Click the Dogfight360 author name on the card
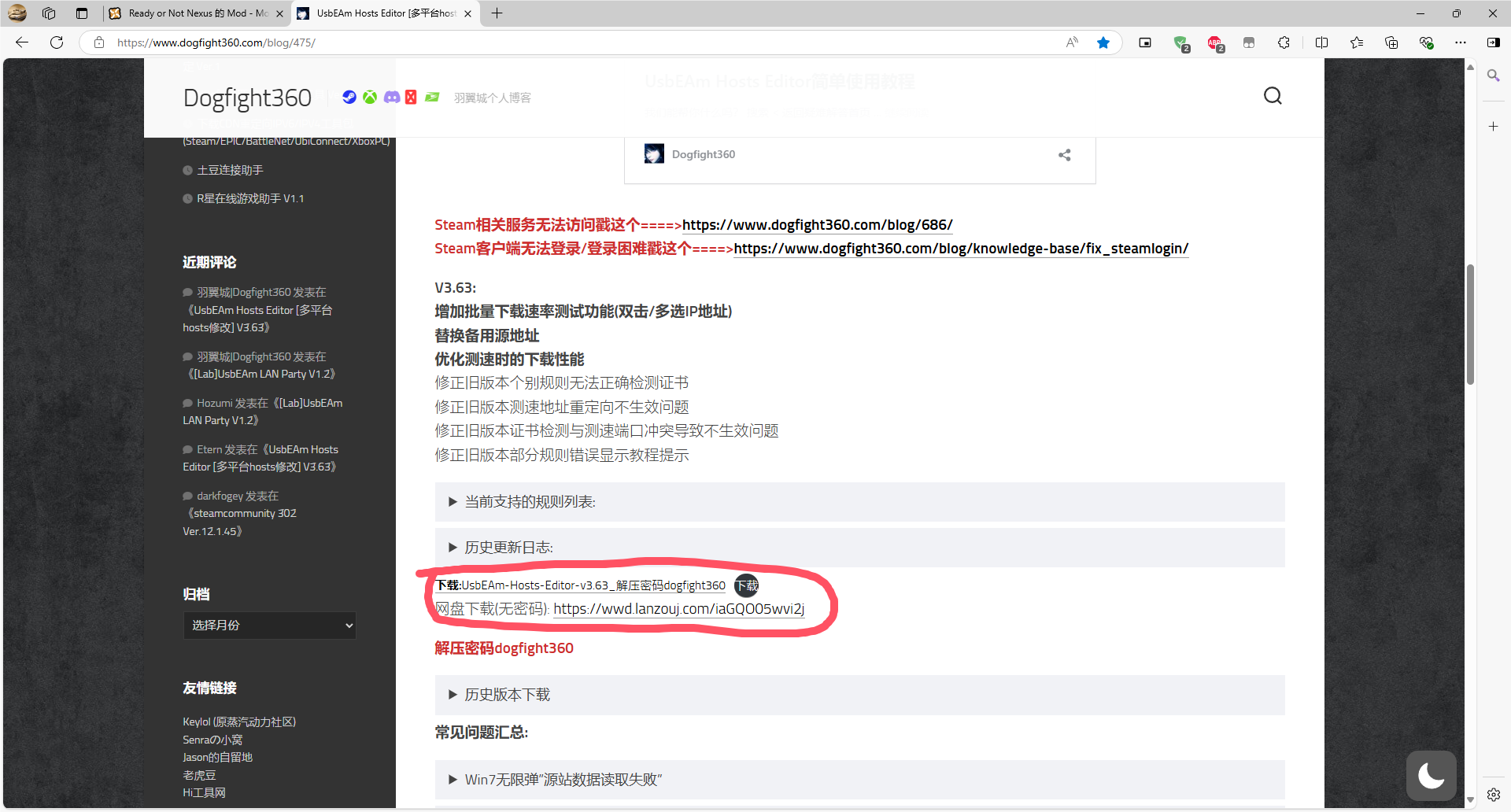The image size is (1511, 812). (704, 154)
